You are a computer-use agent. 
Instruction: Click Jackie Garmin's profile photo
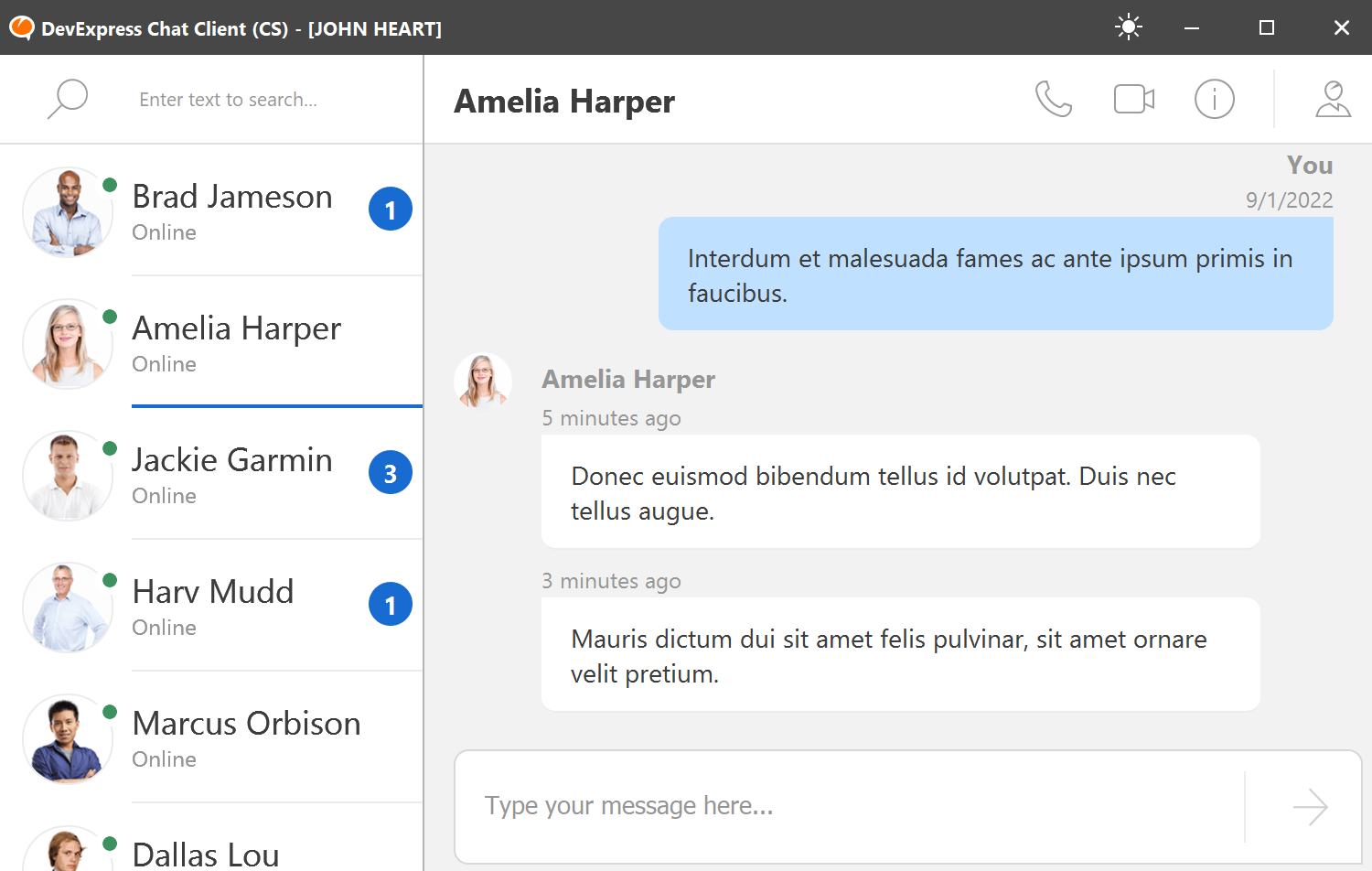click(x=67, y=475)
